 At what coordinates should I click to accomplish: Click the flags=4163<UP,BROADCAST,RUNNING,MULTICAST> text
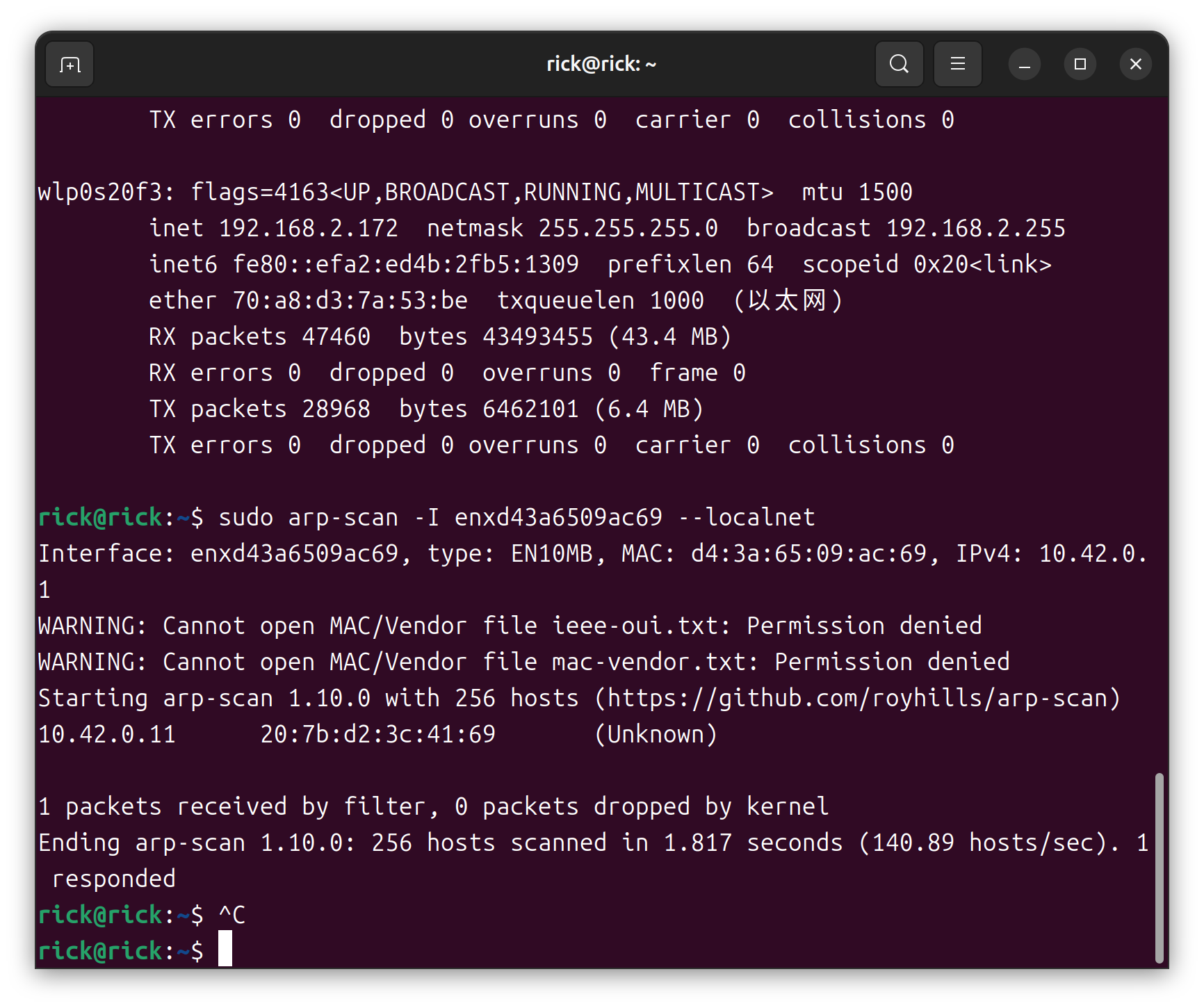point(482,192)
